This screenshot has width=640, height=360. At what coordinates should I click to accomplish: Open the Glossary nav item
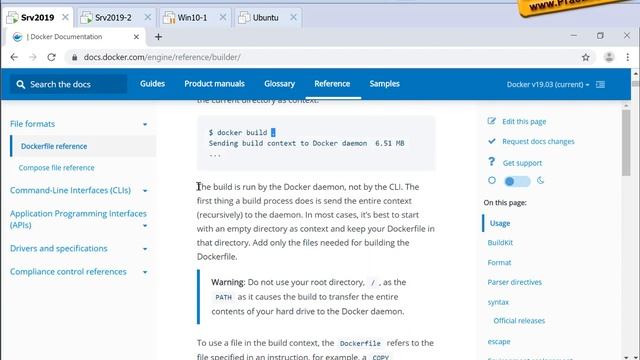coord(280,84)
